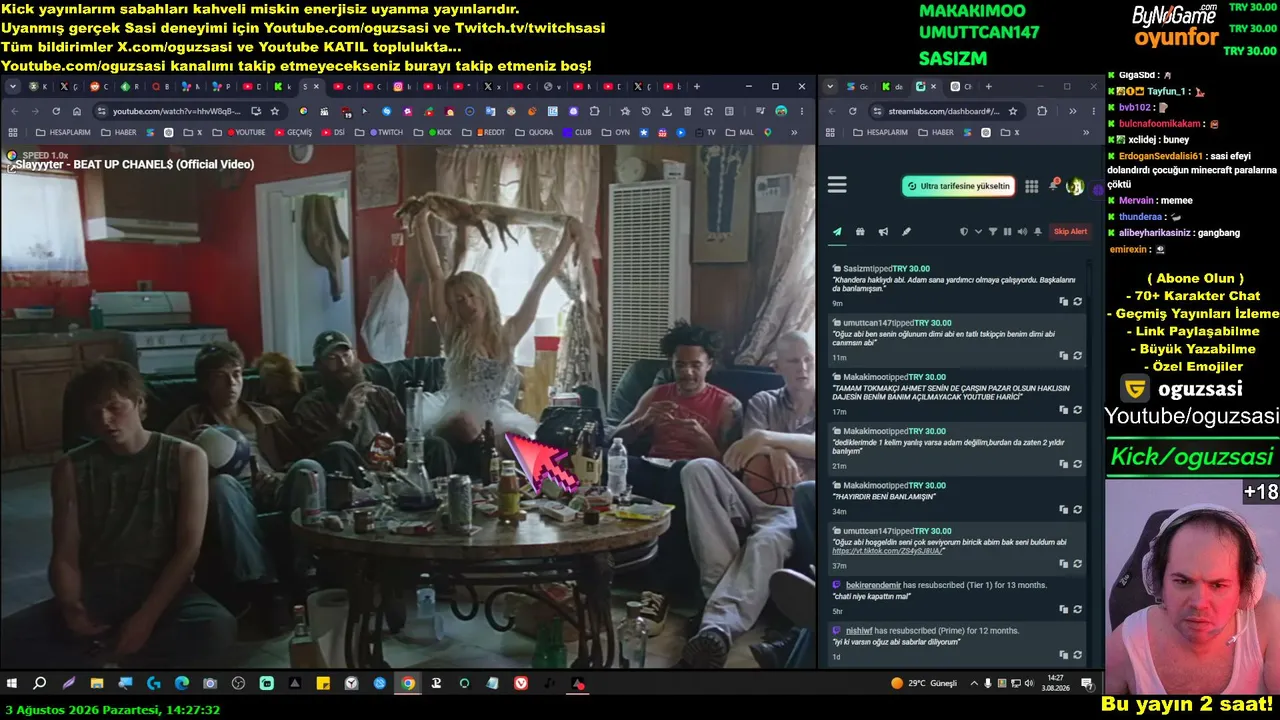This screenshot has width=1280, height=720.
Task: Open the HESAPLARIM bookmark folder in YouTube window
Action: click(63, 132)
